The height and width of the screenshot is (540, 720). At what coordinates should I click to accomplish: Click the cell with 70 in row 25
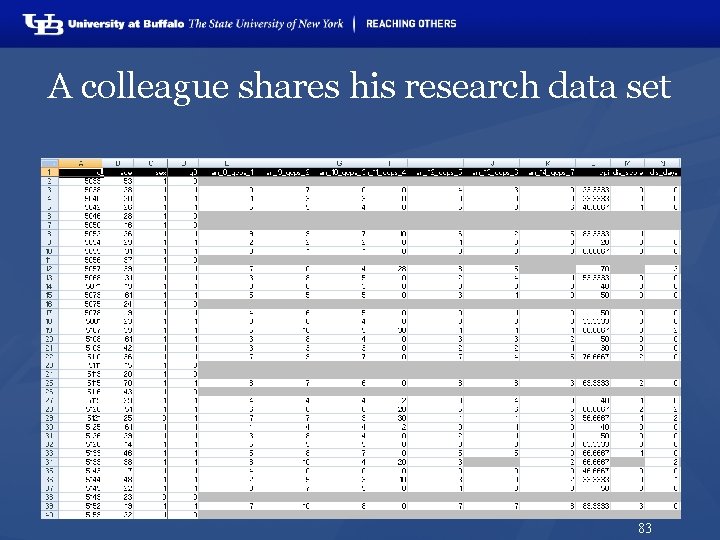[x=118, y=383]
